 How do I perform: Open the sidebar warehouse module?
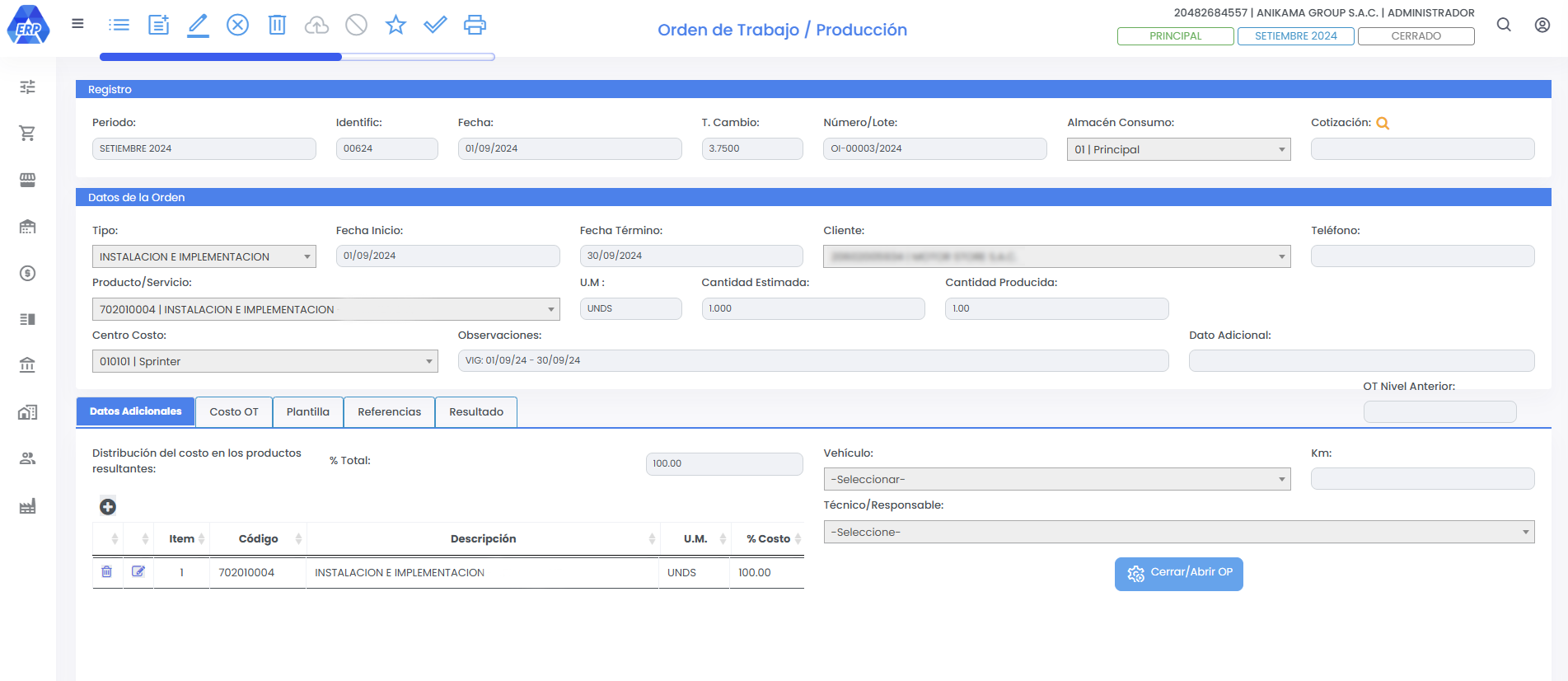pyautogui.click(x=27, y=226)
